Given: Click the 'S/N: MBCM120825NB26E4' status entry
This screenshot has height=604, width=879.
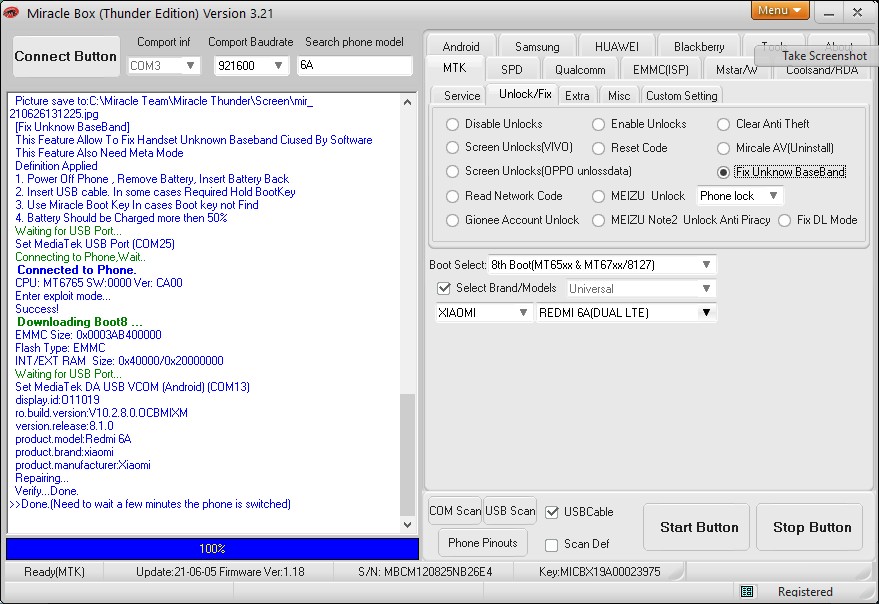Looking at the screenshot, I should tap(425, 572).
